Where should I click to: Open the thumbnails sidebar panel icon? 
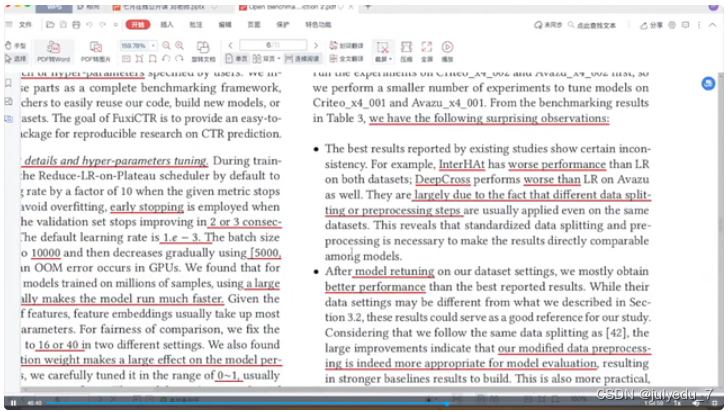point(8,101)
